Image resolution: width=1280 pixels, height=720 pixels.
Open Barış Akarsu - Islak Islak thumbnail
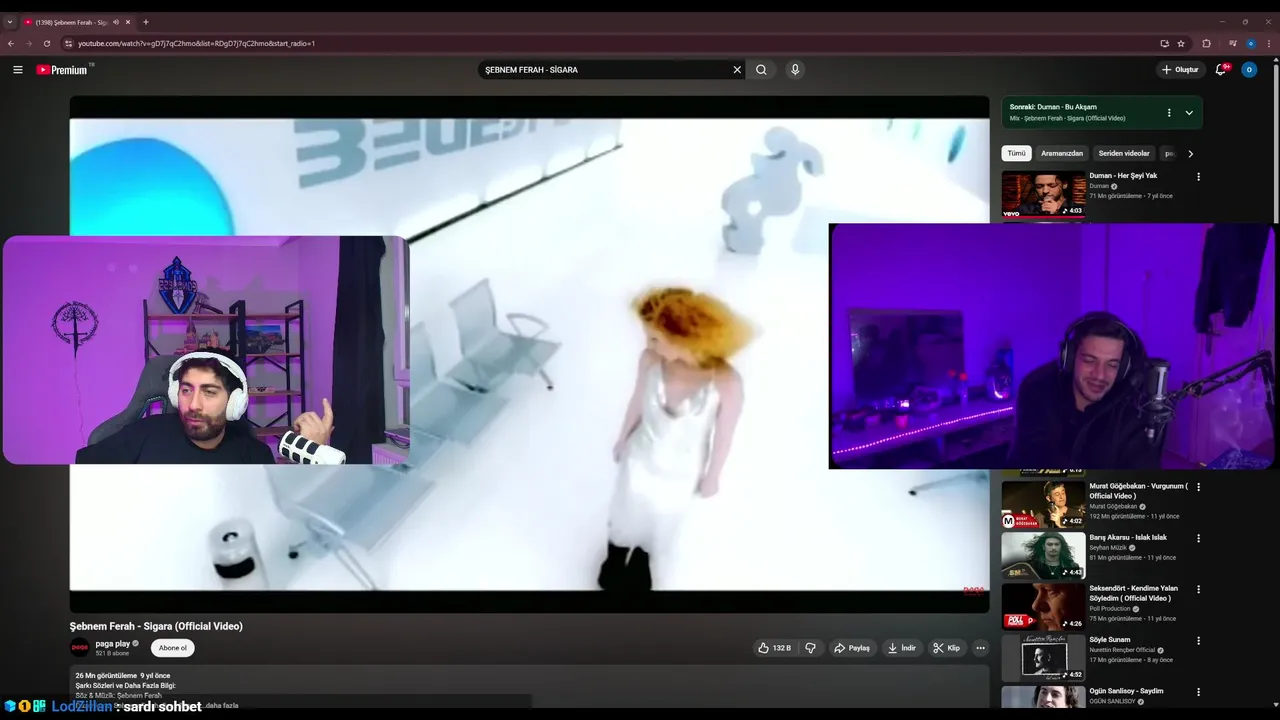click(x=1044, y=555)
